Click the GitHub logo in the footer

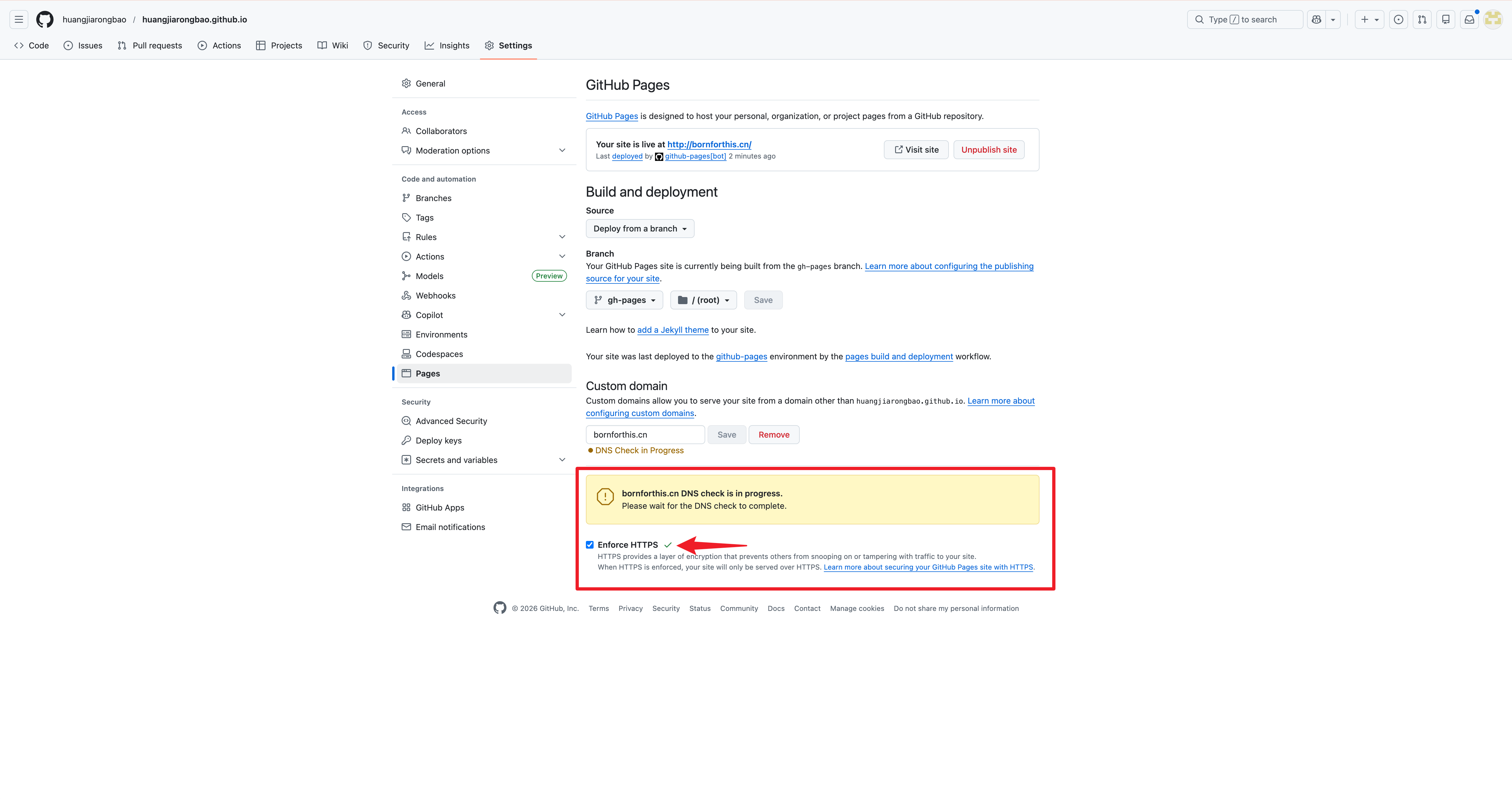click(499, 608)
